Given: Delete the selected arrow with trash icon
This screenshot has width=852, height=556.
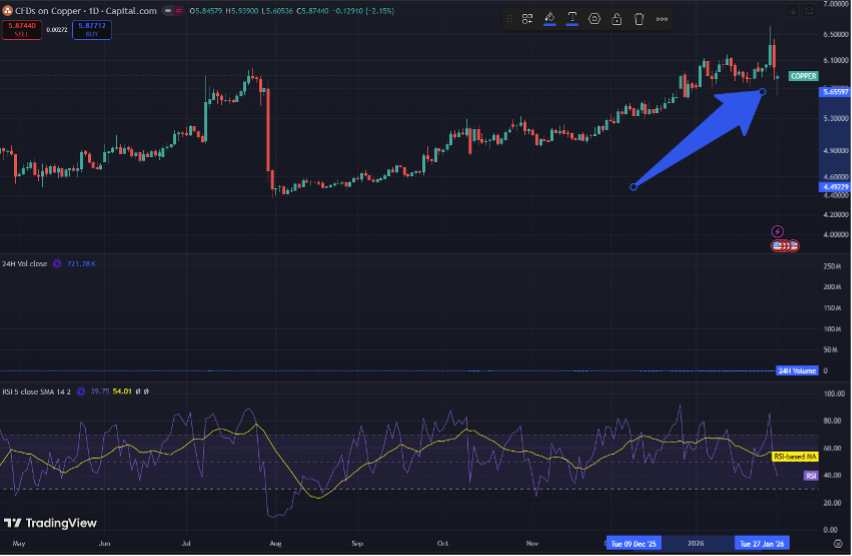Looking at the screenshot, I should click(x=639, y=18).
